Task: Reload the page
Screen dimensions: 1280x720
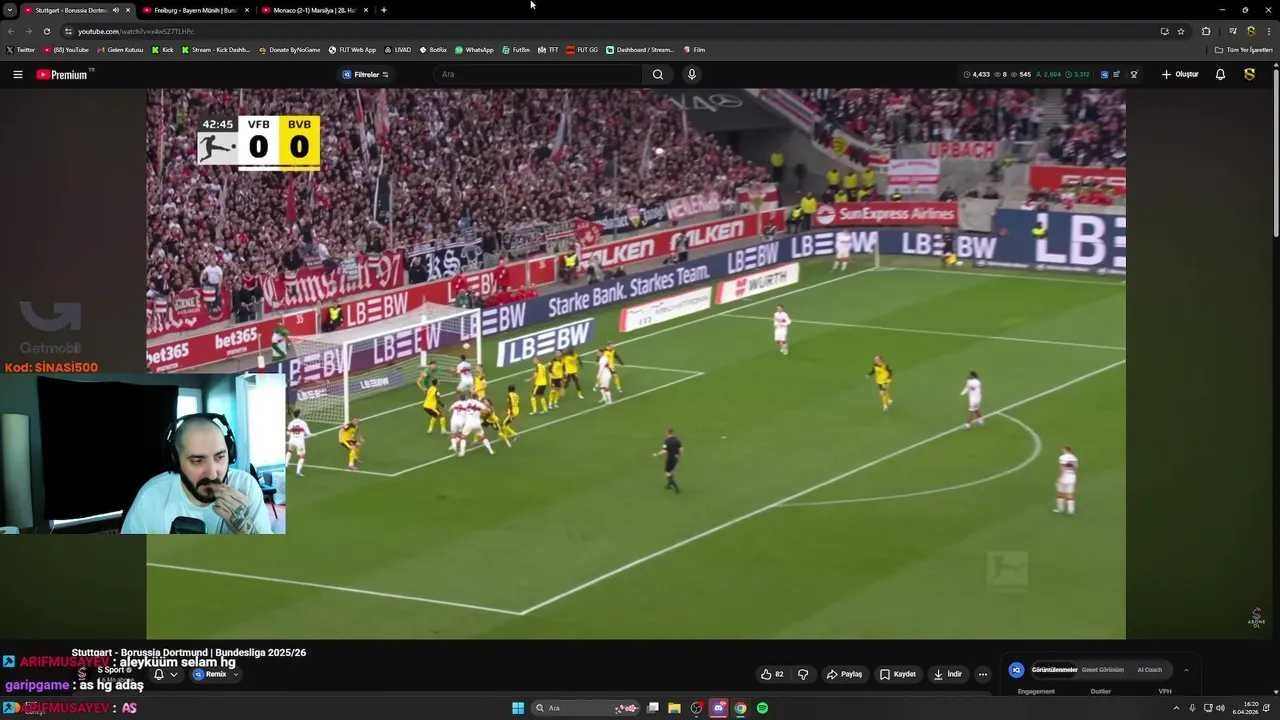Action: coord(46,31)
